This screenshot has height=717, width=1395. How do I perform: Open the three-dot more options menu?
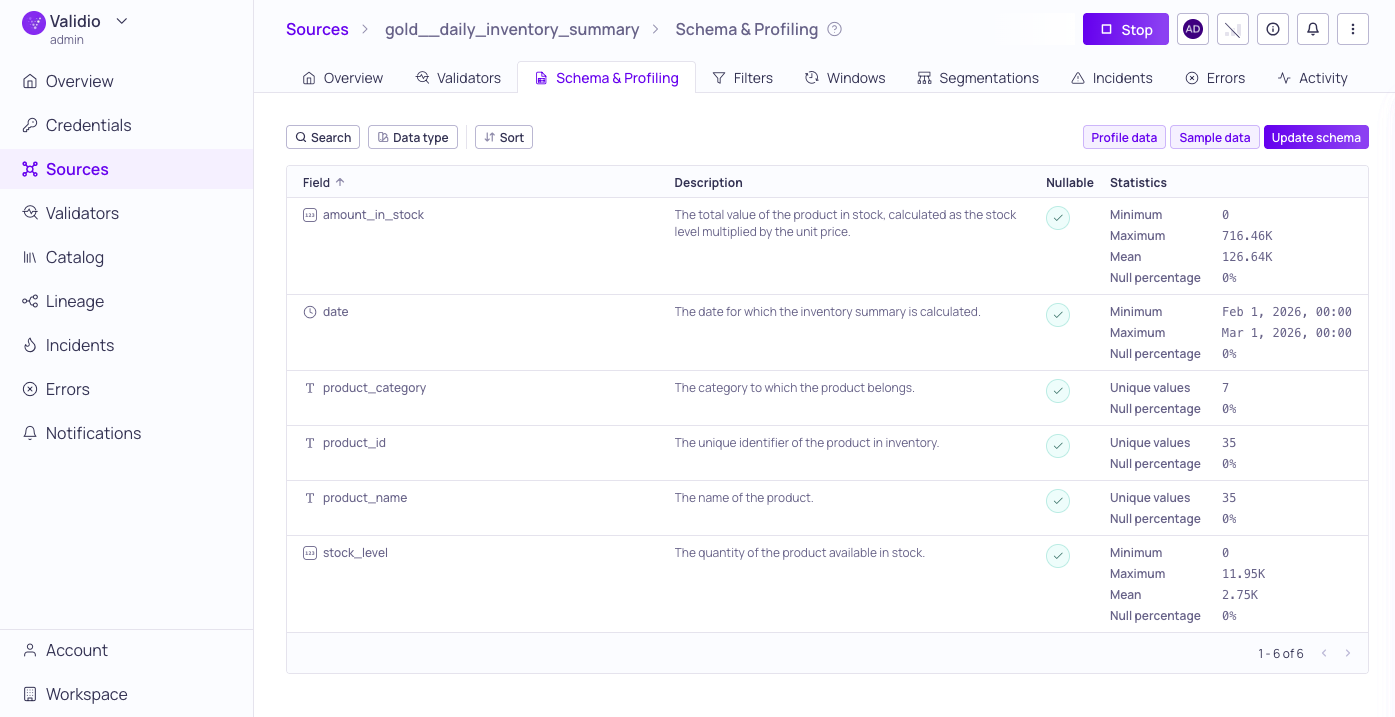(x=1352, y=30)
